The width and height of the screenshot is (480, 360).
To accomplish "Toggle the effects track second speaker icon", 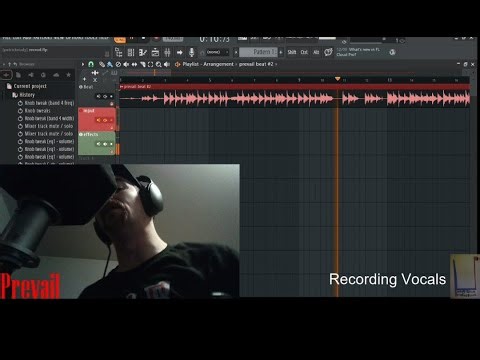I will tap(105, 144).
